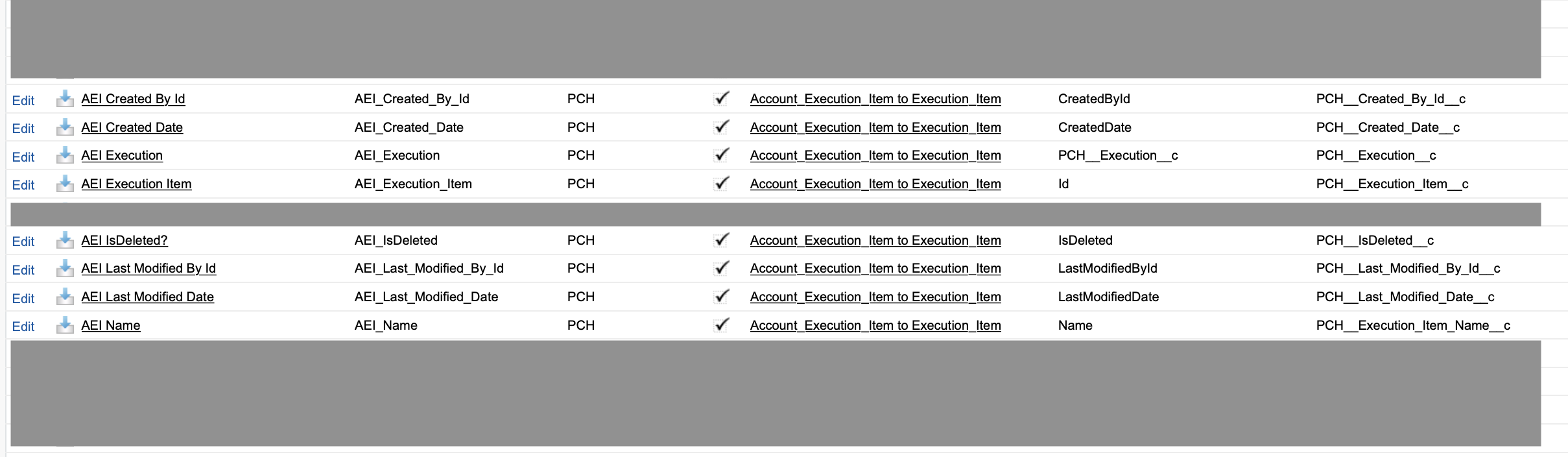The height and width of the screenshot is (457, 1568).
Task: Open the AEI Name field label
Action: click(x=111, y=325)
